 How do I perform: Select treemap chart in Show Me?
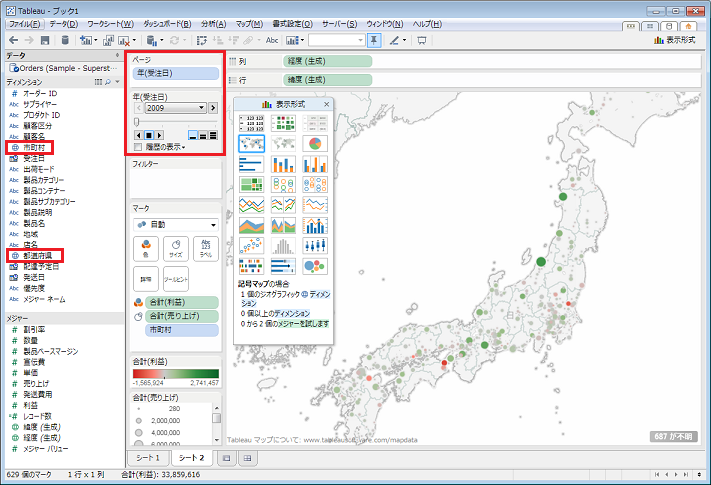251,184
